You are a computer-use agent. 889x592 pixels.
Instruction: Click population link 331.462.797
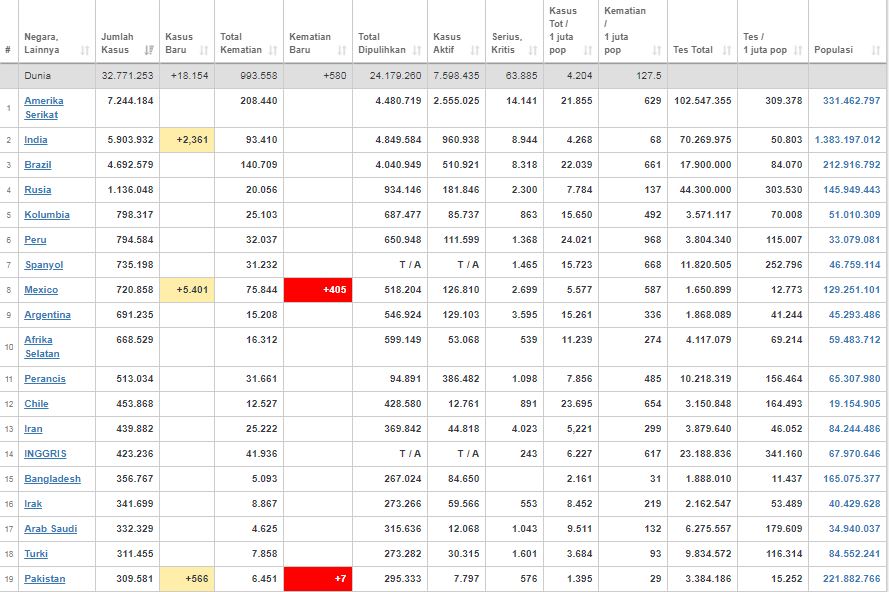pyautogui.click(x=851, y=100)
